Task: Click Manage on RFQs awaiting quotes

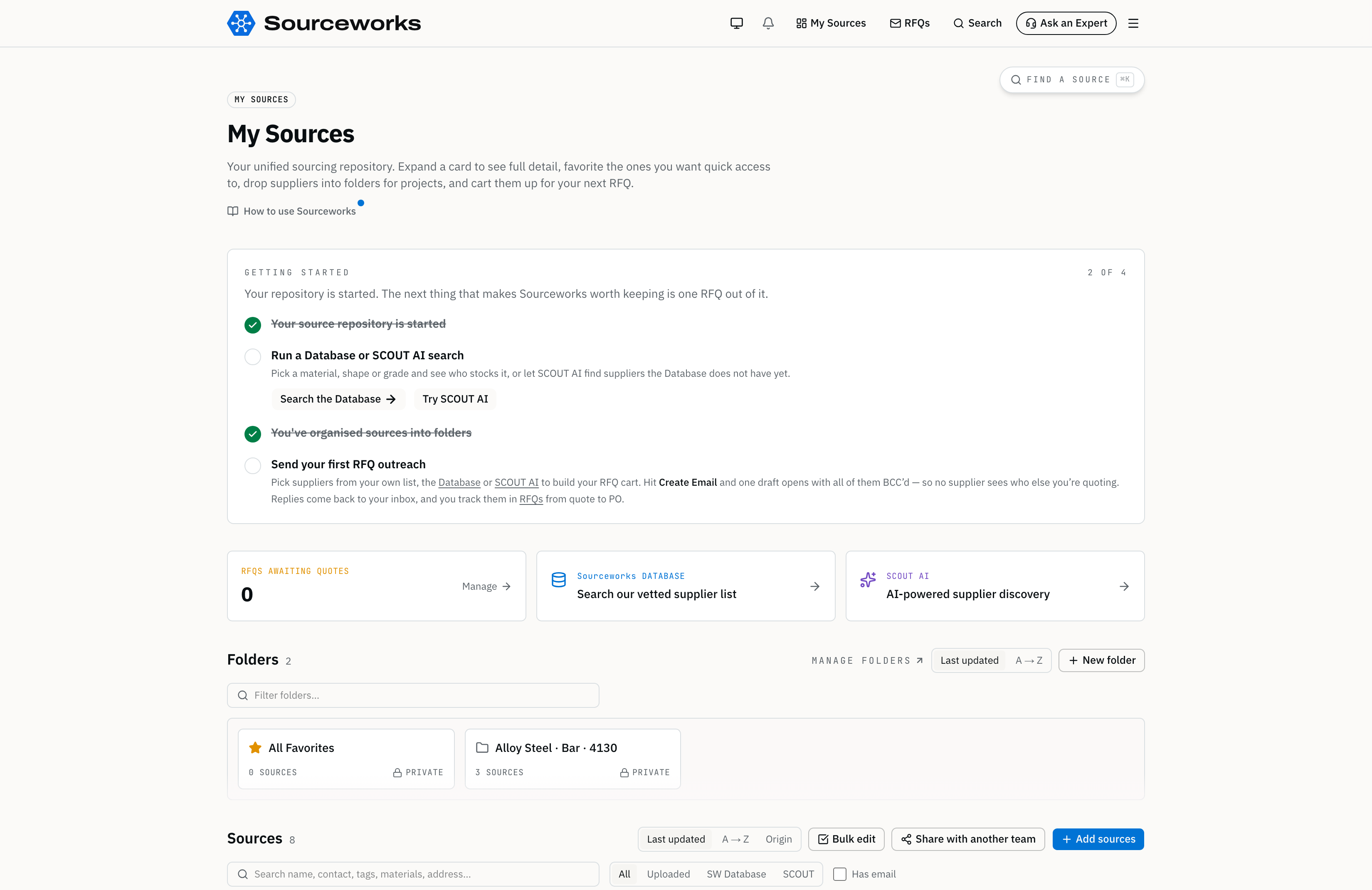Action: (486, 586)
